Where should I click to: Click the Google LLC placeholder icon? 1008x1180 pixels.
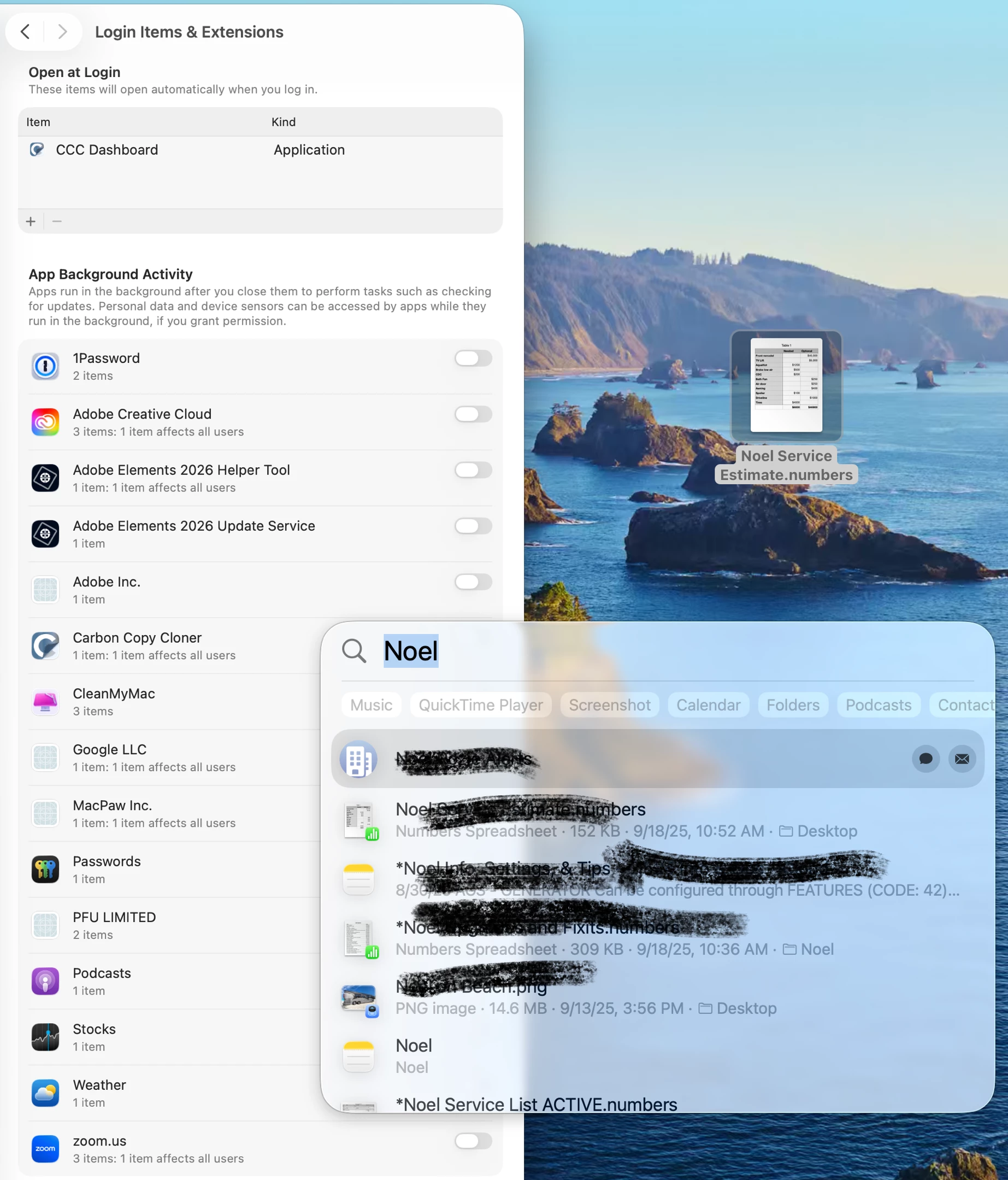click(x=45, y=758)
